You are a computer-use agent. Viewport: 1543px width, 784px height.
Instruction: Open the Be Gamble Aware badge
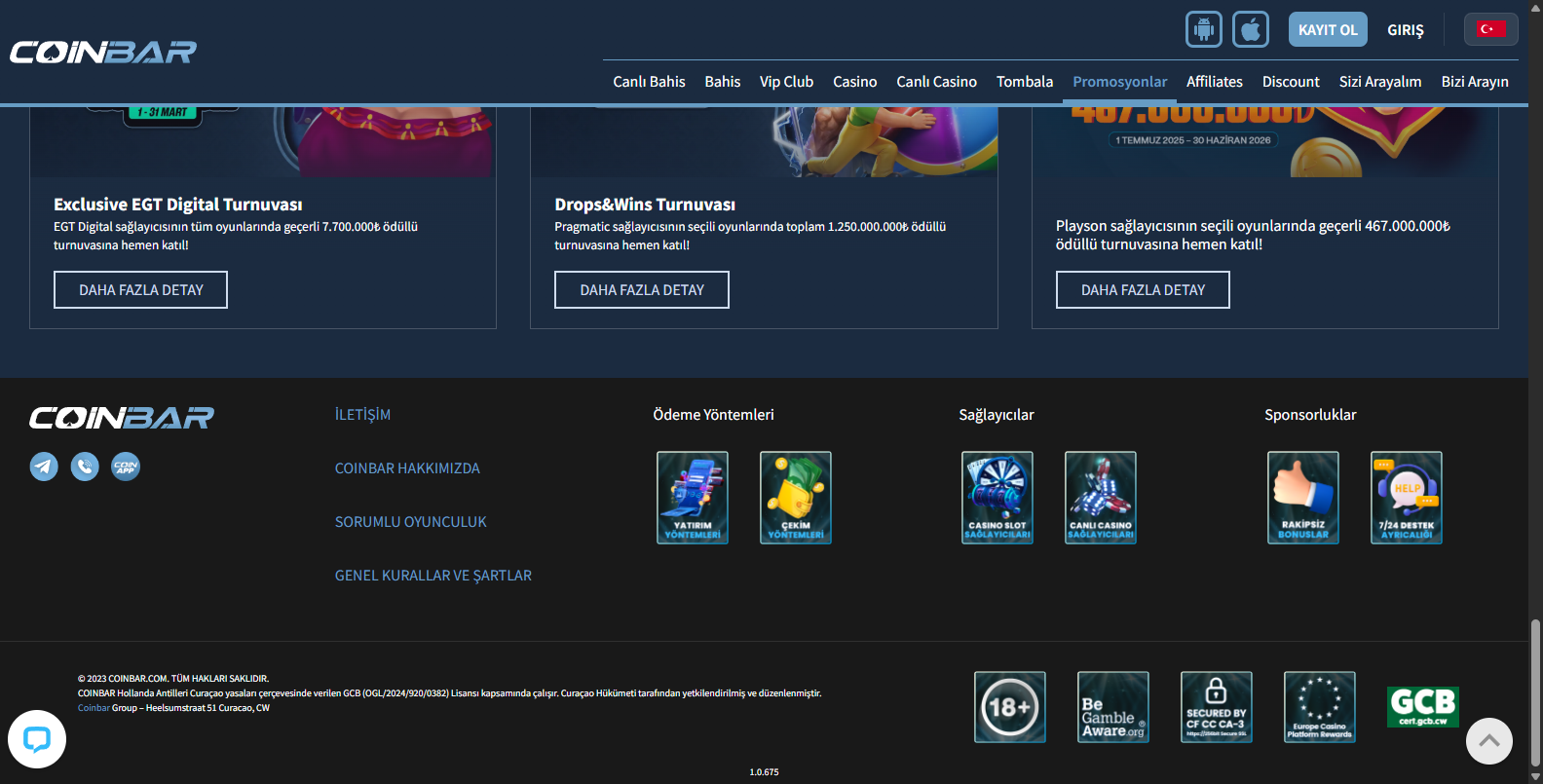click(x=1112, y=707)
